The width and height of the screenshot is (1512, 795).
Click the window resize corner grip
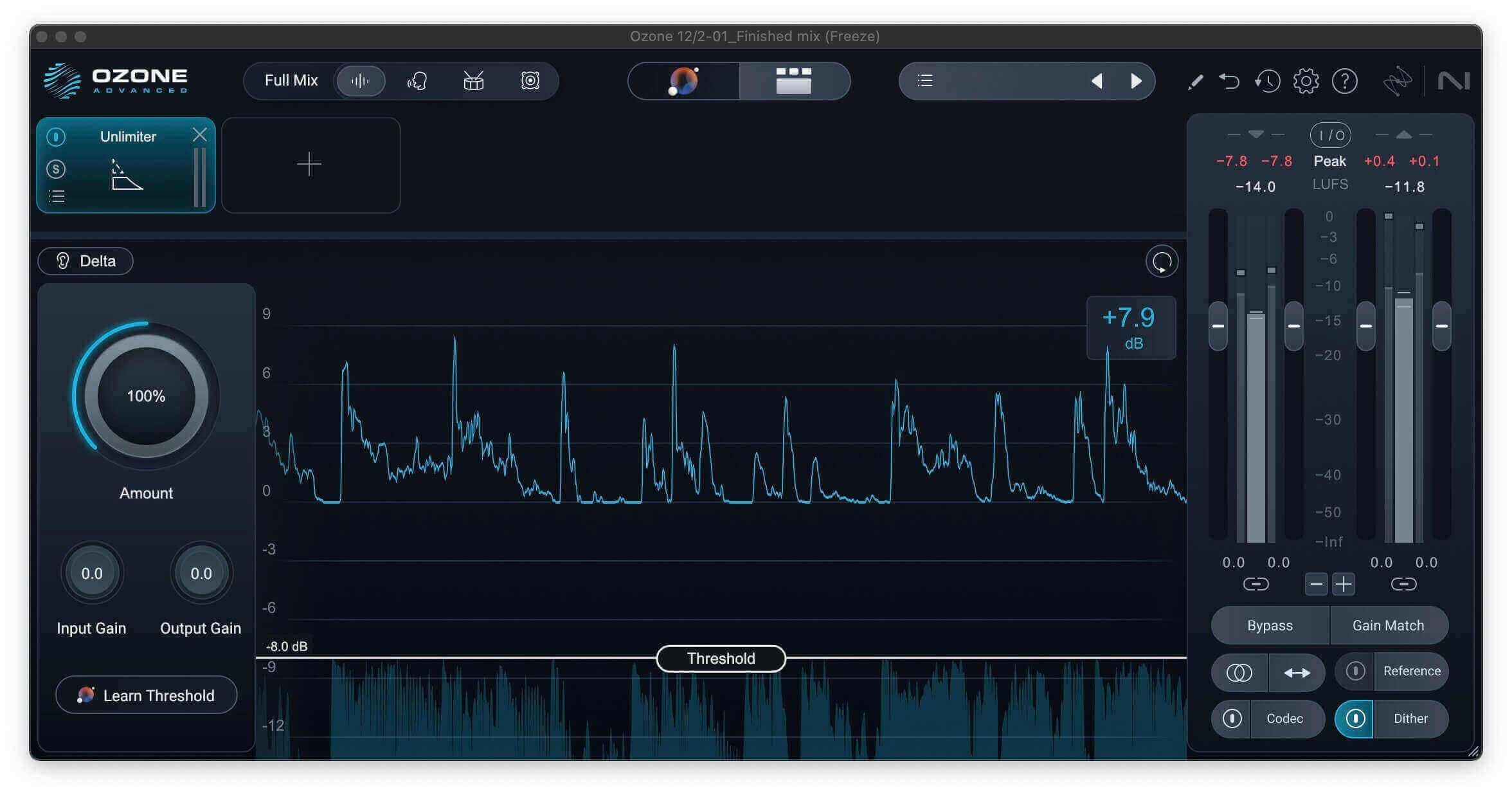coord(1474,751)
